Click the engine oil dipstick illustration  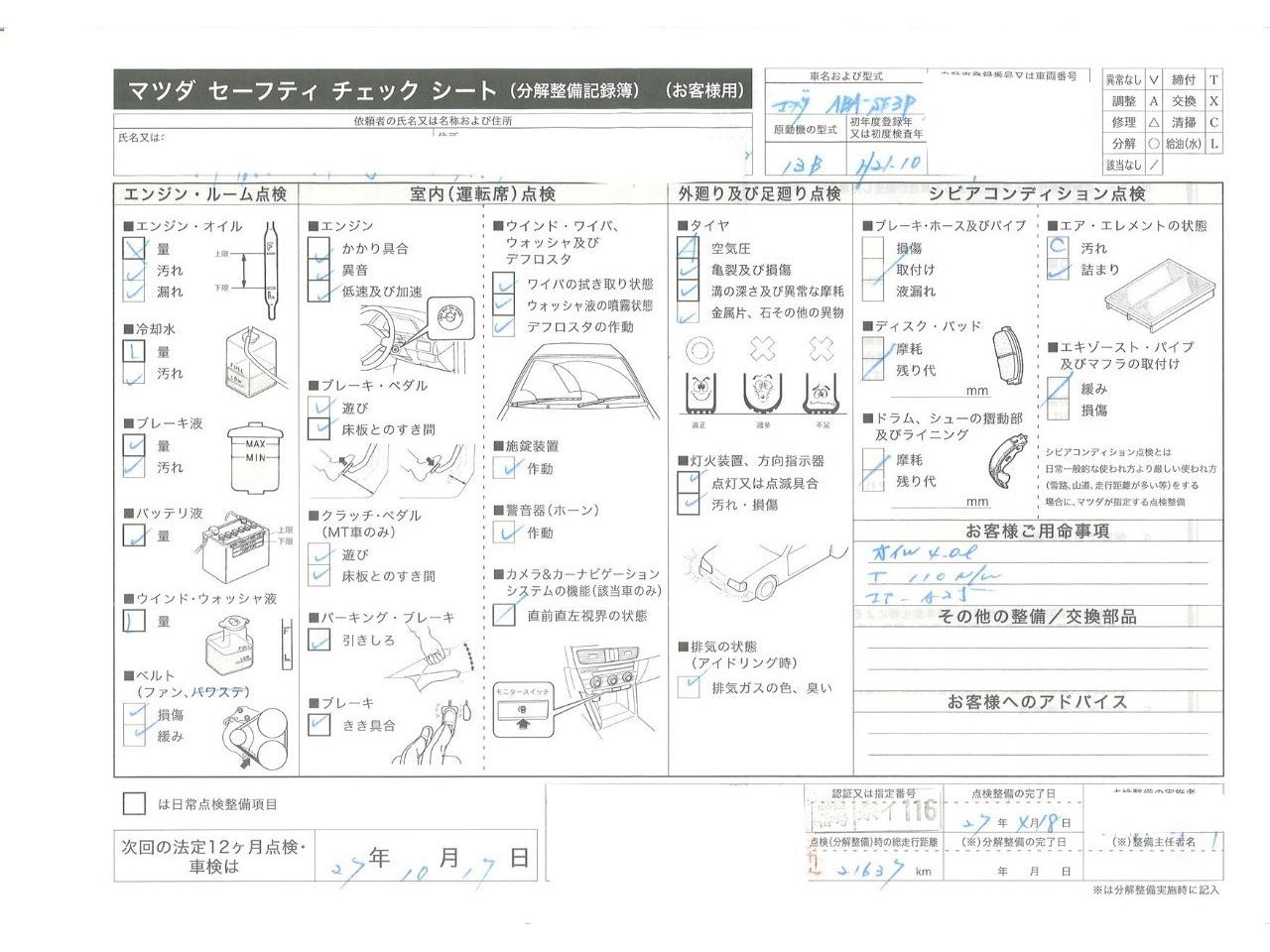coord(271,268)
